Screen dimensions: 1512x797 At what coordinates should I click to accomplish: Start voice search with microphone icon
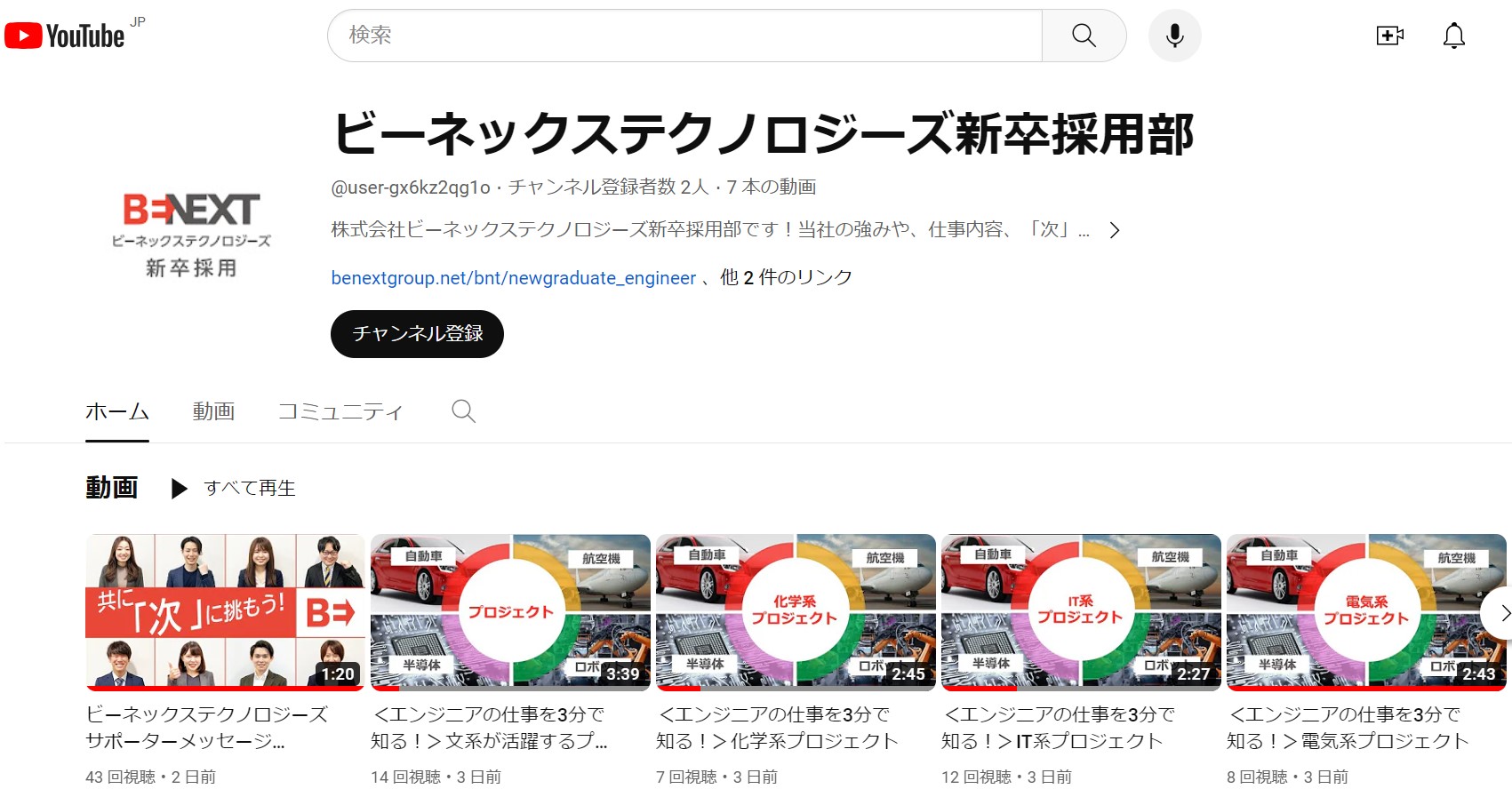(1174, 36)
